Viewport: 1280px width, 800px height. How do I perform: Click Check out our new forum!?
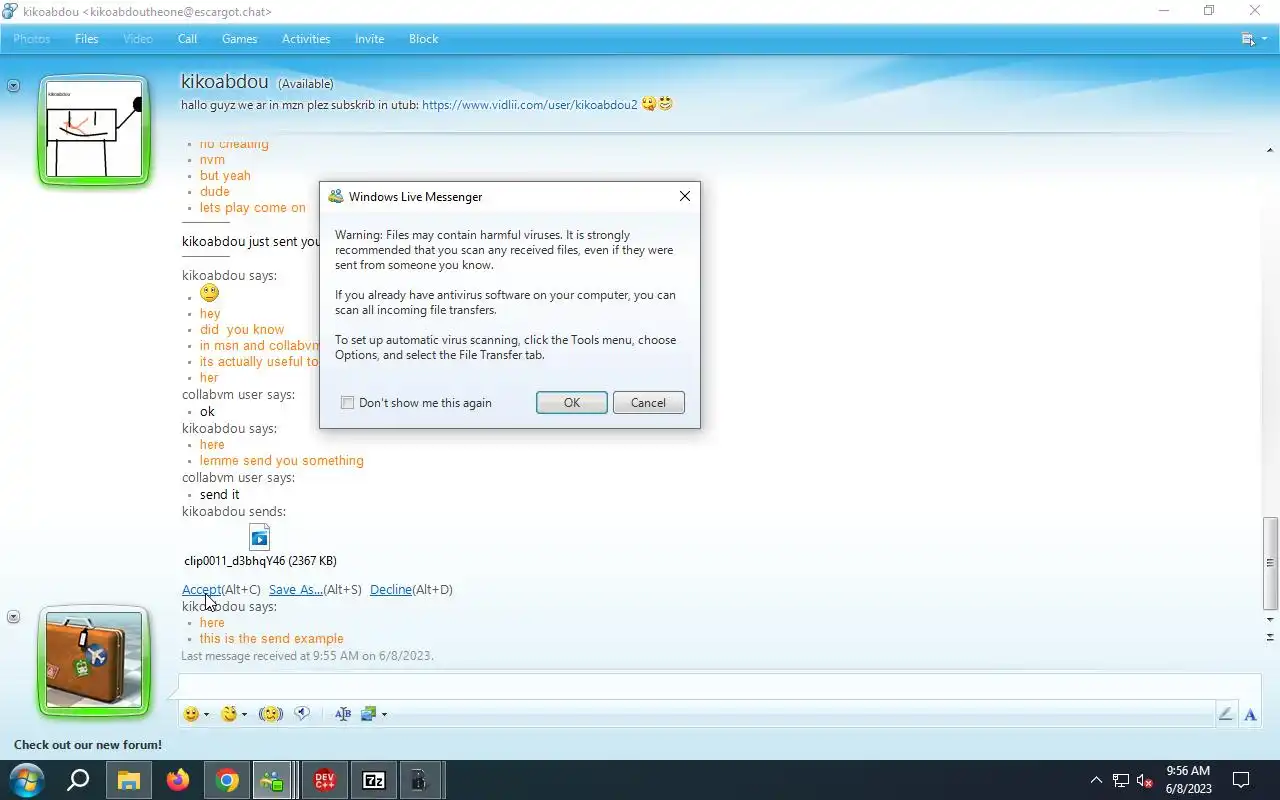(x=88, y=745)
